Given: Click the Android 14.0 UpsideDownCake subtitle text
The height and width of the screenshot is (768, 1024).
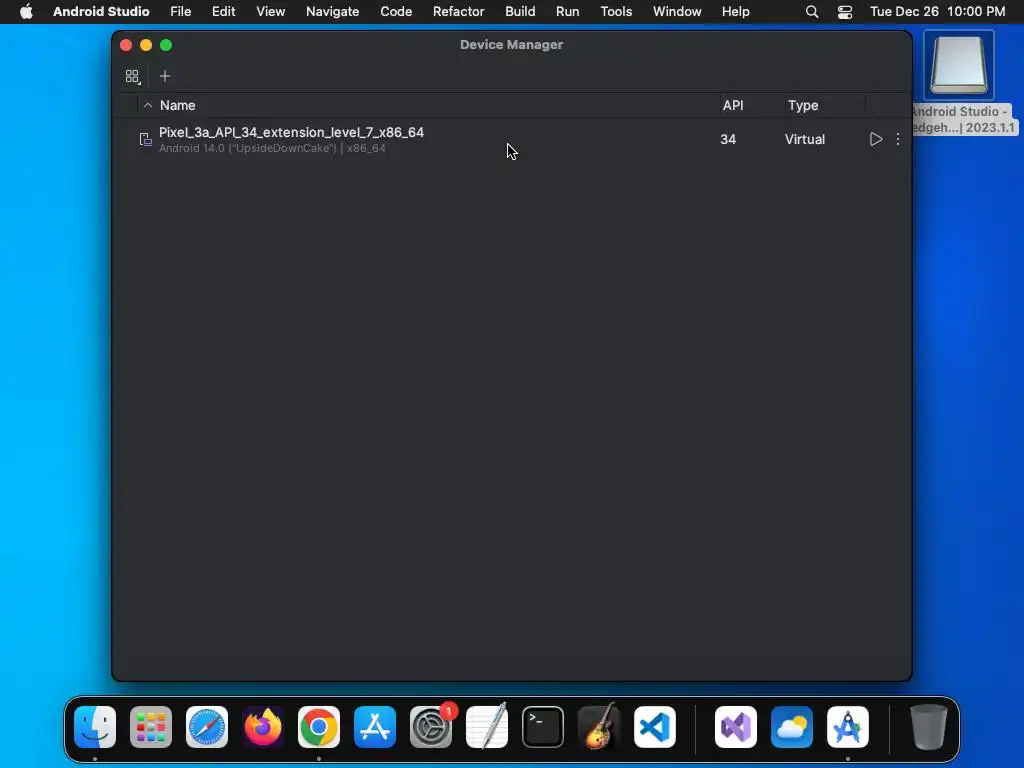Looking at the screenshot, I should [272, 148].
